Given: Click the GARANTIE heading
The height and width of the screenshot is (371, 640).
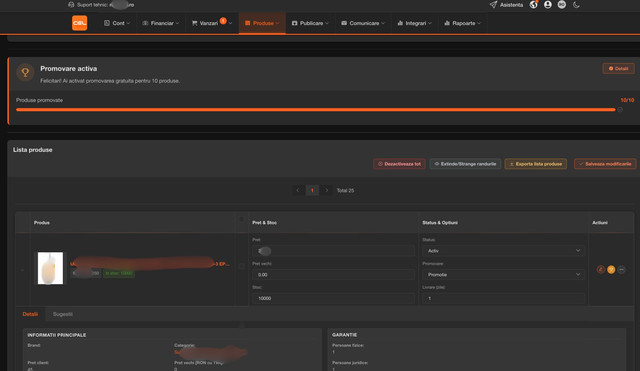Looking at the screenshot, I should [344, 335].
